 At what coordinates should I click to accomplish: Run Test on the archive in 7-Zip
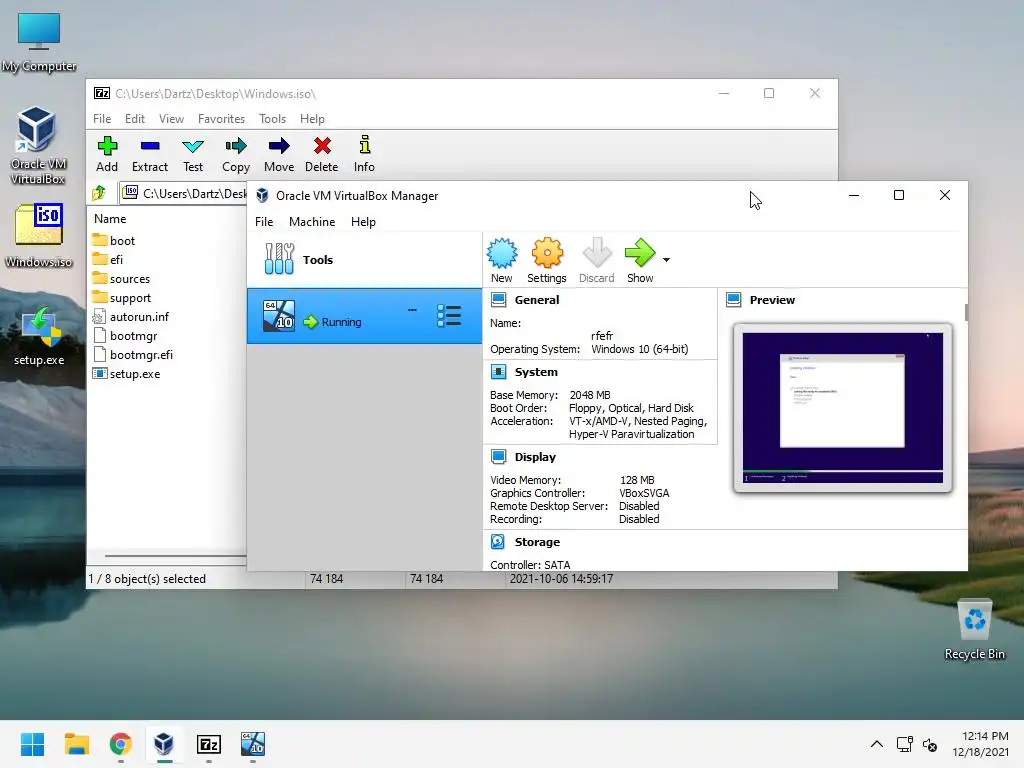(x=193, y=154)
